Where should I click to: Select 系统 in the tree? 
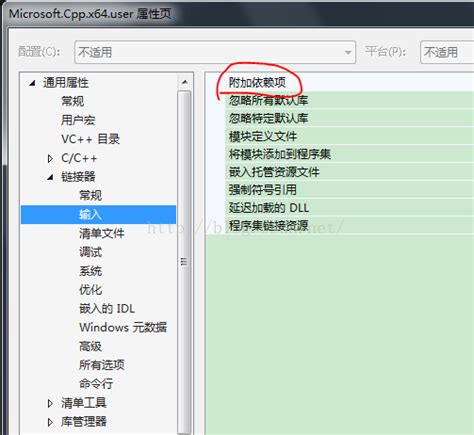90,271
